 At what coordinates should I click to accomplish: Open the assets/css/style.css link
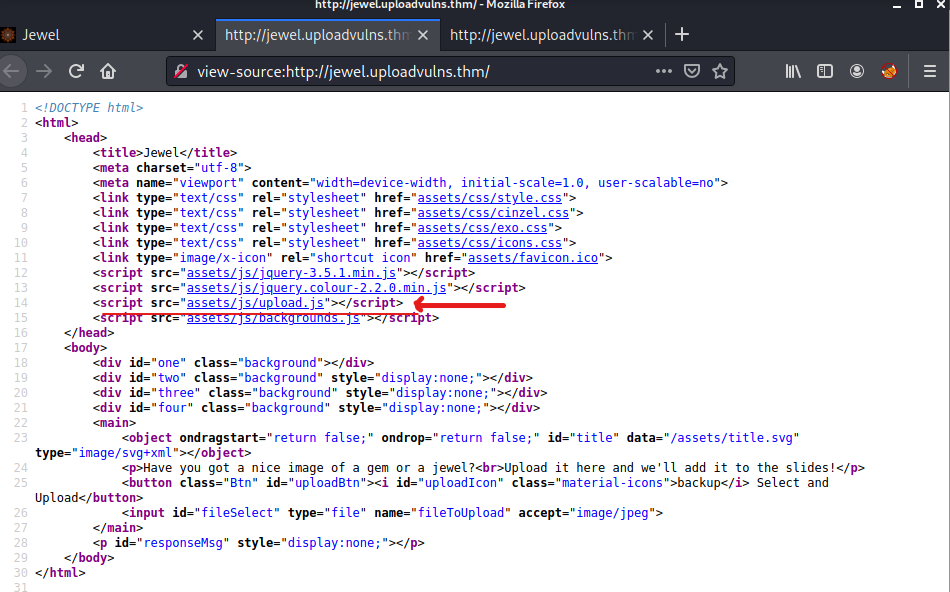pyautogui.click(x=490, y=198)
